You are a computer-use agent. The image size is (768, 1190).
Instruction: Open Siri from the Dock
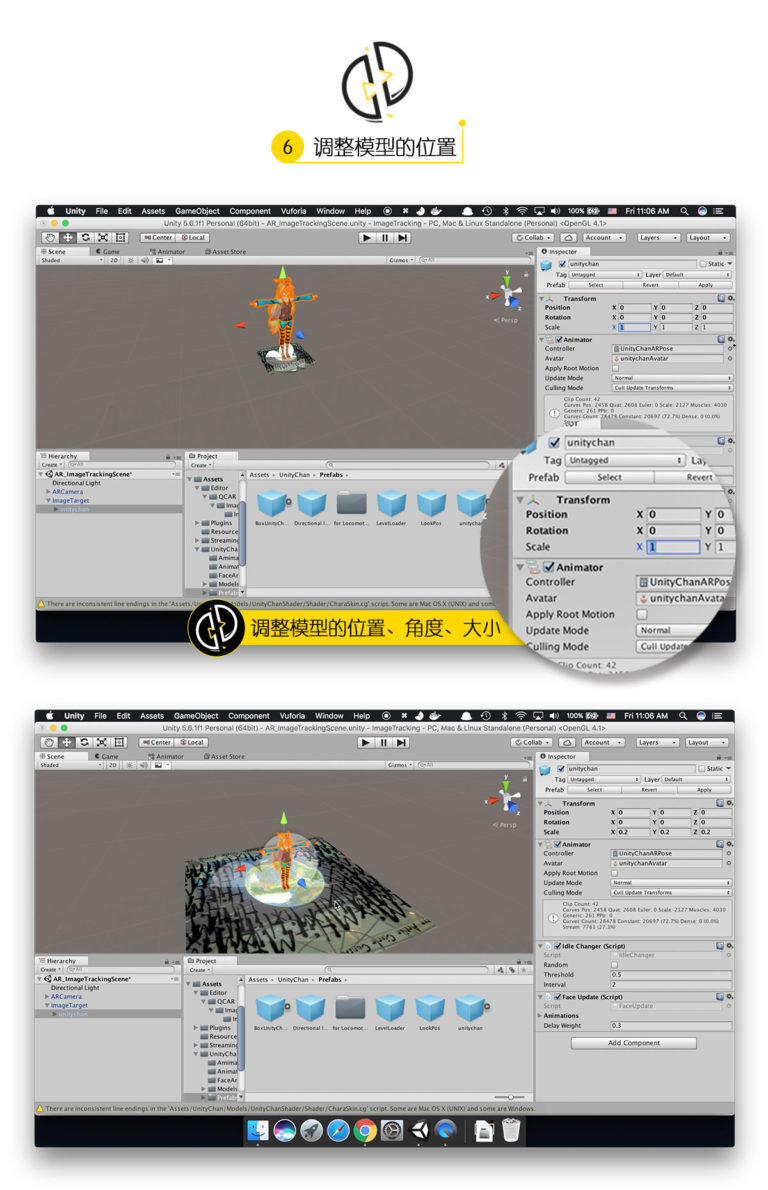[x=285, y=1130]
